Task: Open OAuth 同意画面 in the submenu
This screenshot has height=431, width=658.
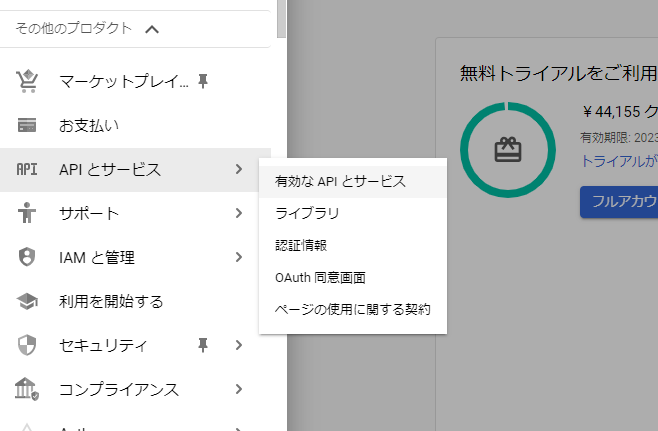Action: click(353, 277)
